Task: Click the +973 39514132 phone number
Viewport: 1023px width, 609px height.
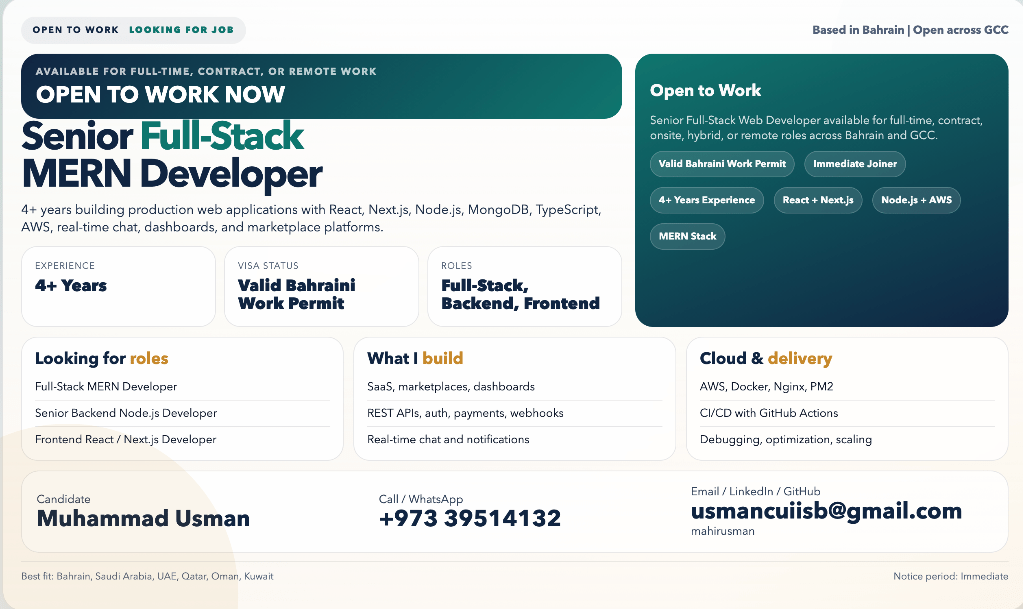Action: coord(470,518)
